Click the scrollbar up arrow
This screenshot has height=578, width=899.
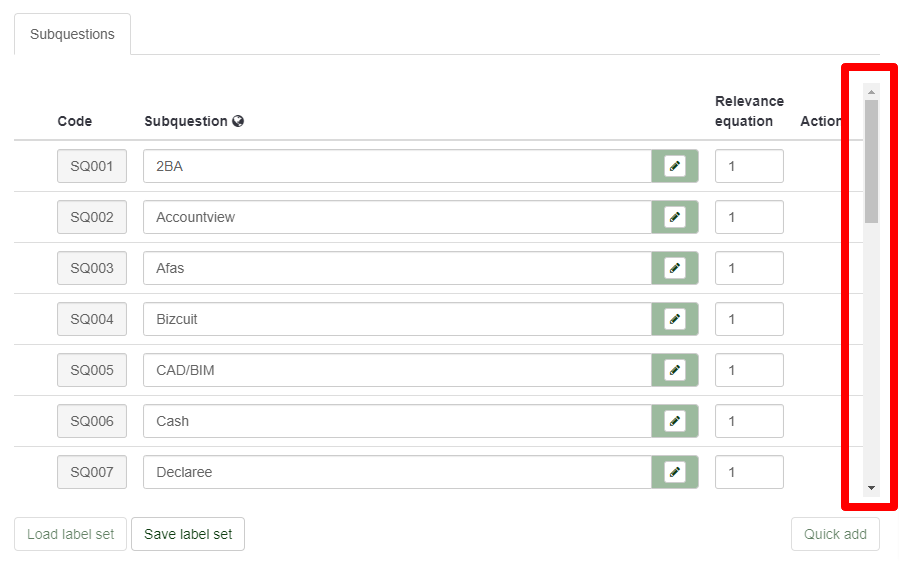tap(871, 92)
